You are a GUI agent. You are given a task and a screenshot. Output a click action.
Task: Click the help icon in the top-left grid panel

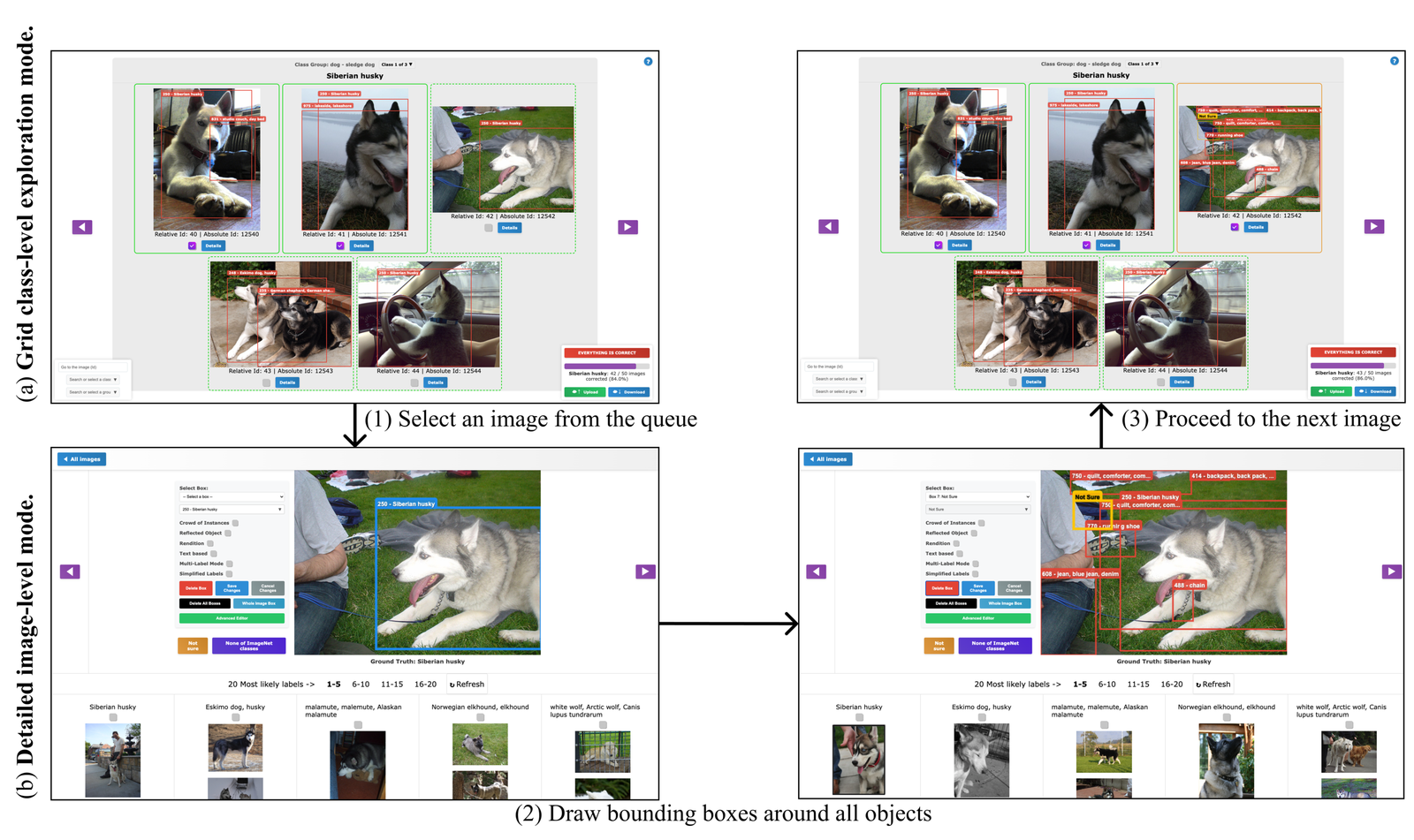(648, 61)
